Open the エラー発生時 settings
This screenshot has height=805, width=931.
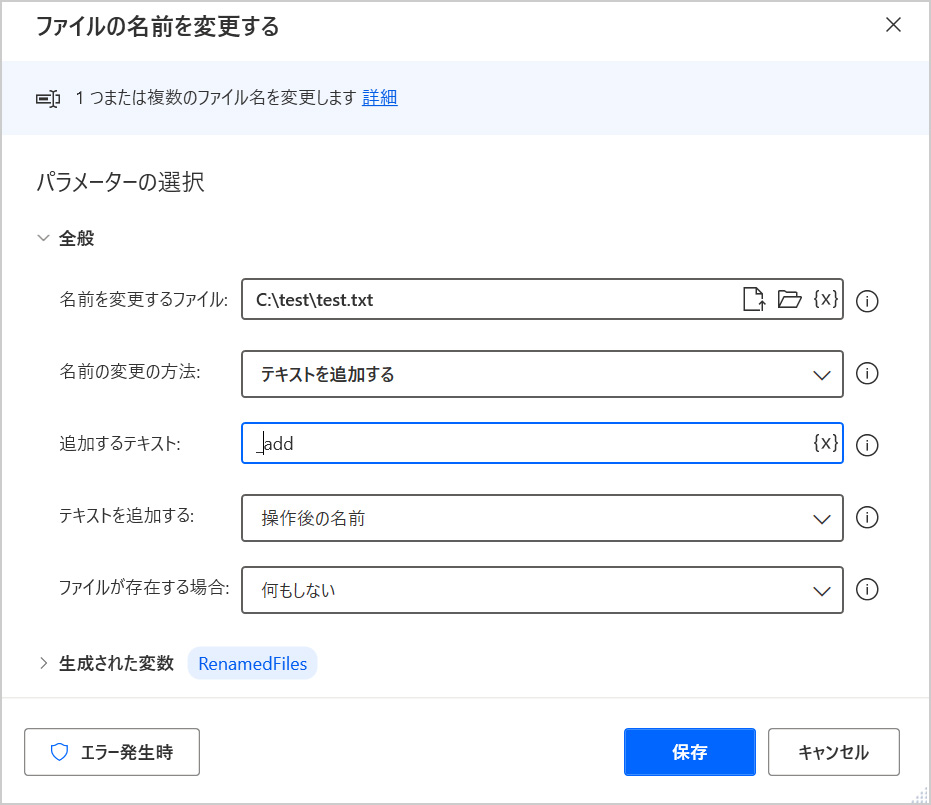tap(112, 752)
